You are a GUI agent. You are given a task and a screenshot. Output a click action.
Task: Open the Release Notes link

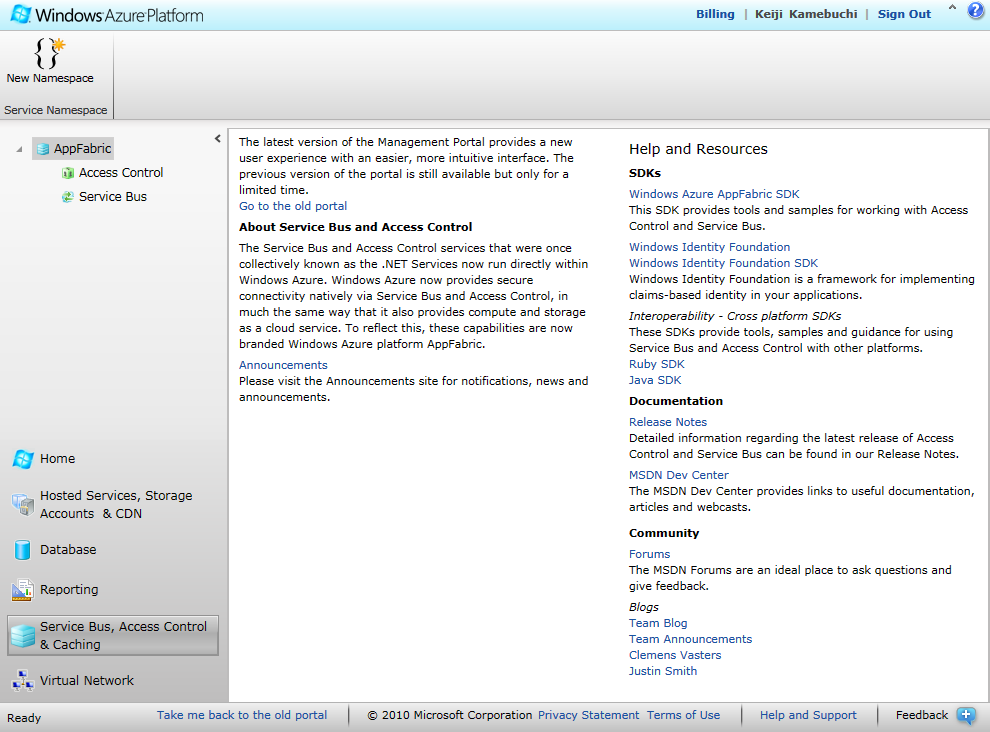pos(667,422)
